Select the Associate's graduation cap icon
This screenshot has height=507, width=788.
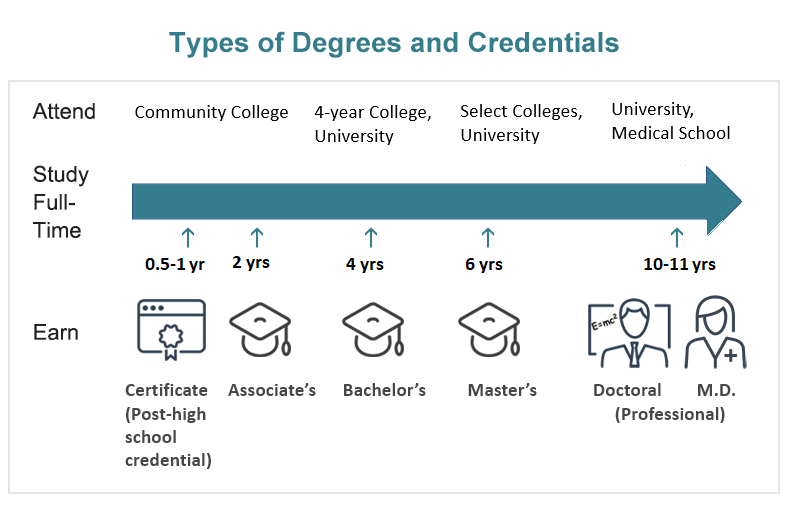point(260,330)
